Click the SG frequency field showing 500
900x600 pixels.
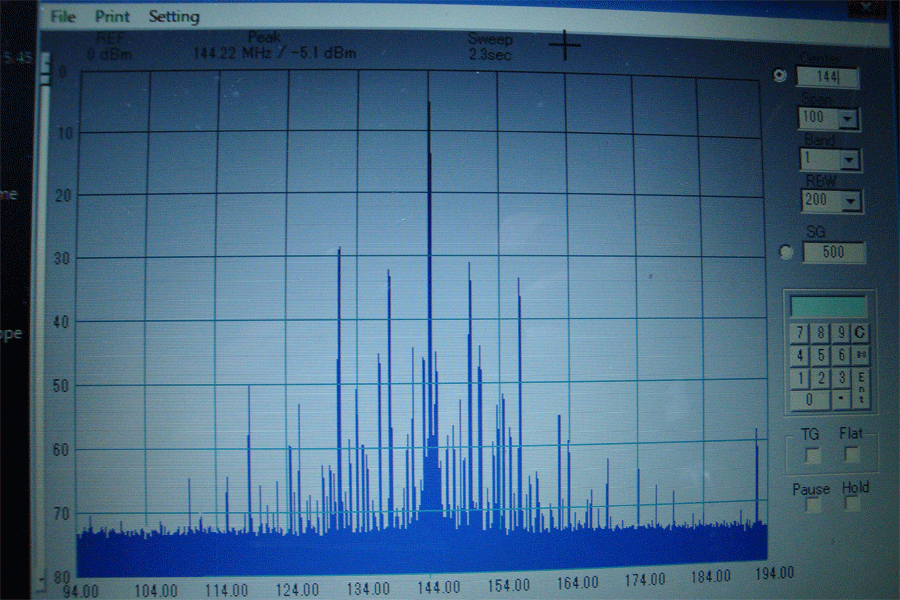[833, 252]
